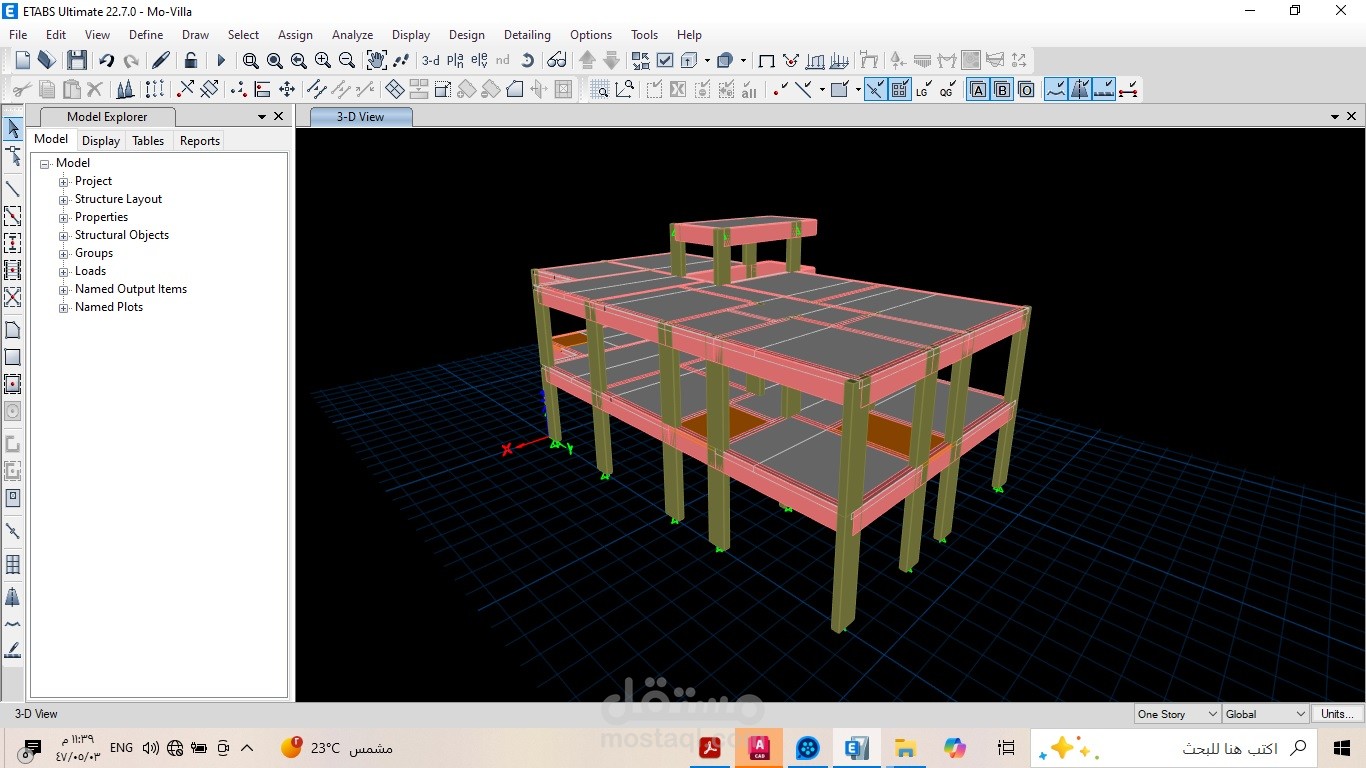Click the Refresh pencil icon
Viewport: 1366px width, 768px height.
pyautogui.click(x=160, y=61)
